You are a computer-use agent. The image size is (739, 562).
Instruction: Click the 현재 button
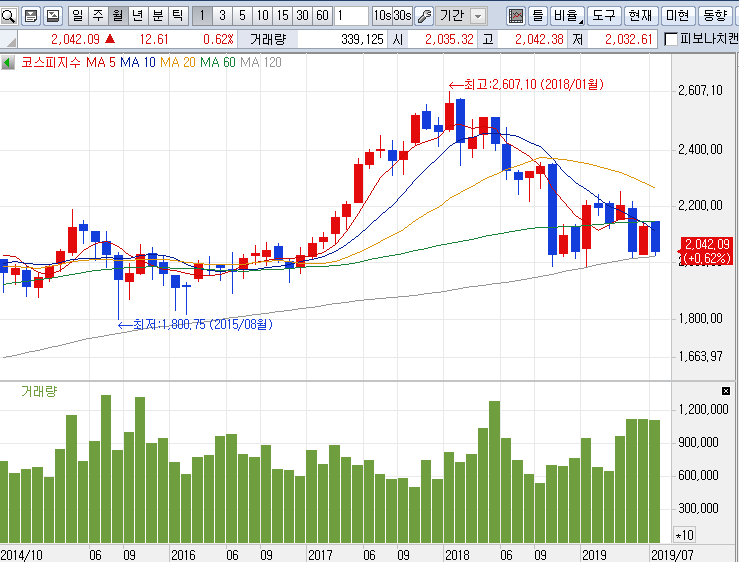pyautogui.click(x=640, y=16)
